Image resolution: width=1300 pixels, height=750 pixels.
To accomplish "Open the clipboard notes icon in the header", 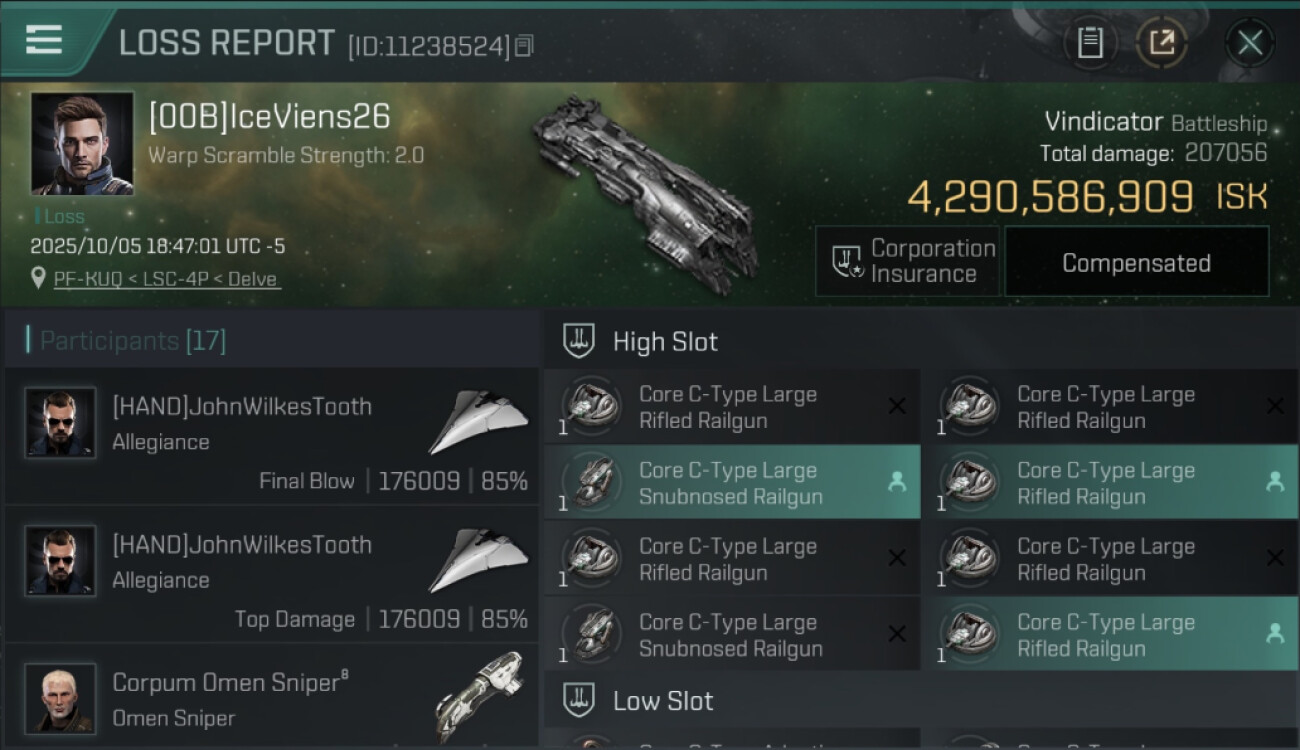I will coord(1090,43).
